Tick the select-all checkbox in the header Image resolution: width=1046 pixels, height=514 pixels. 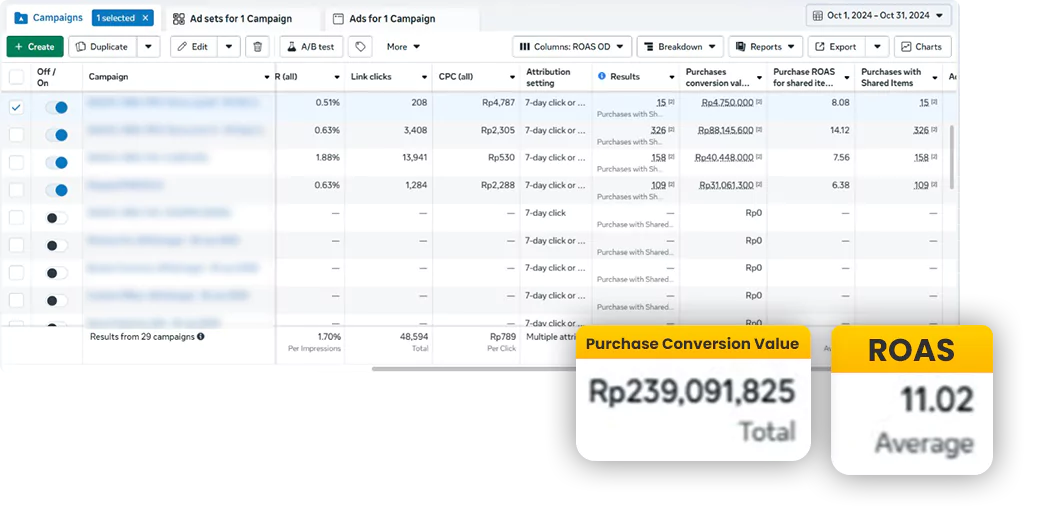(x=16, y=77)
